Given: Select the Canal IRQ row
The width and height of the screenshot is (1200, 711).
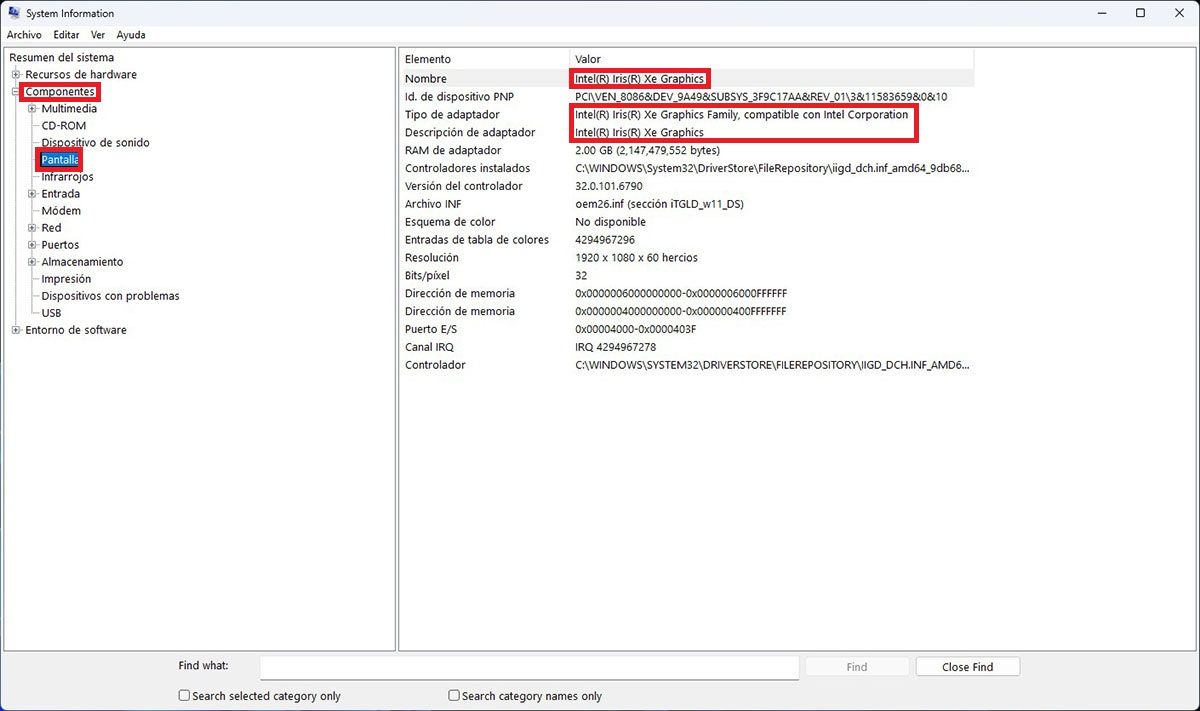Looking at the screenshot, I should click(686, 347).
